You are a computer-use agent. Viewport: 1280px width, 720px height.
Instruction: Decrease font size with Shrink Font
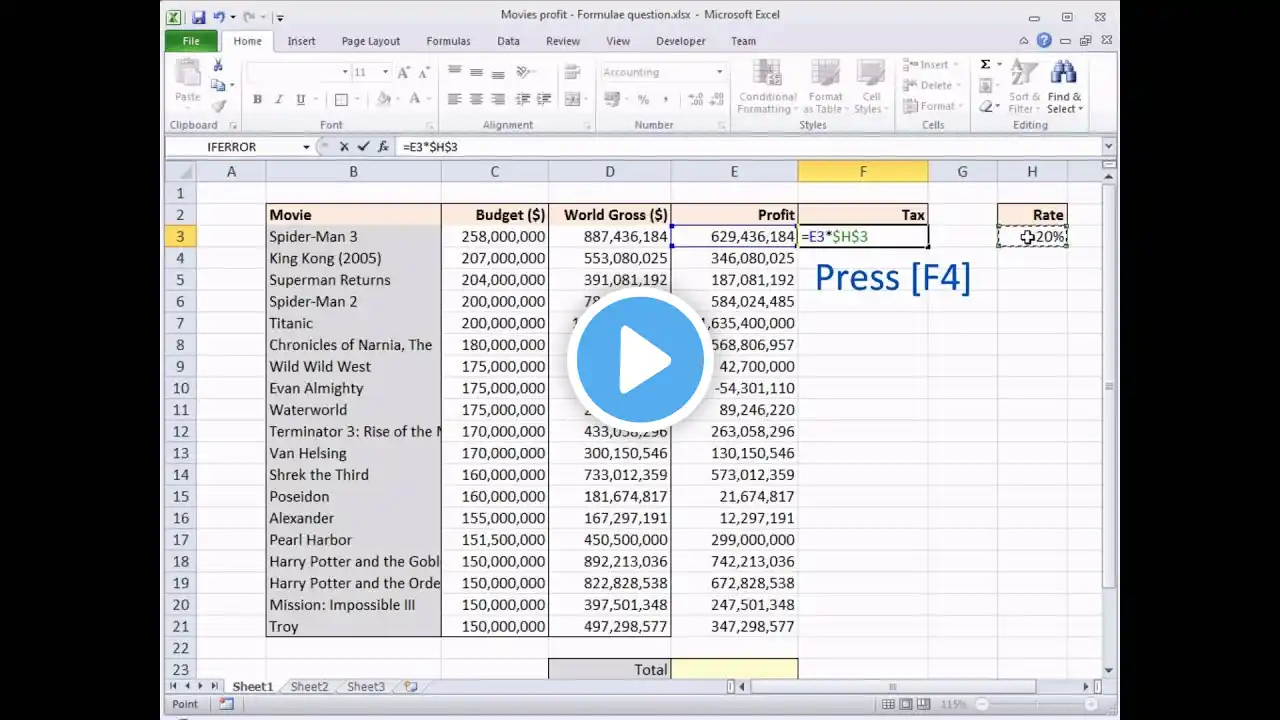click(423, 72)
